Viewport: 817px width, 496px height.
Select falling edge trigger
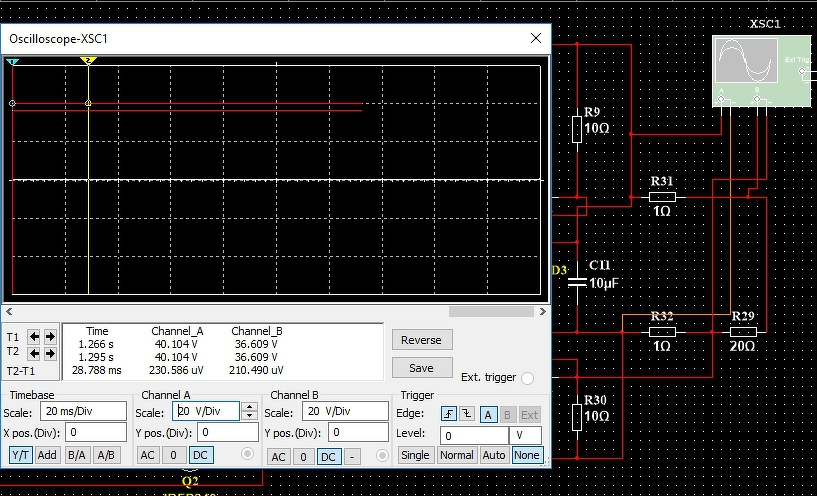click(466, 415)
